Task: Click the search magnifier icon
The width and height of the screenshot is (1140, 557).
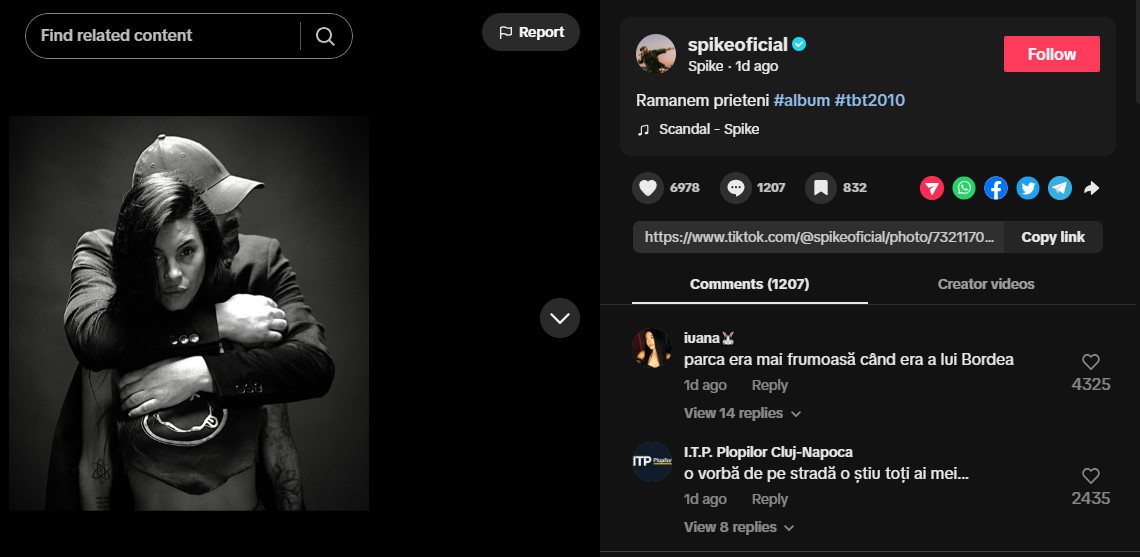Action: [325, 36]
